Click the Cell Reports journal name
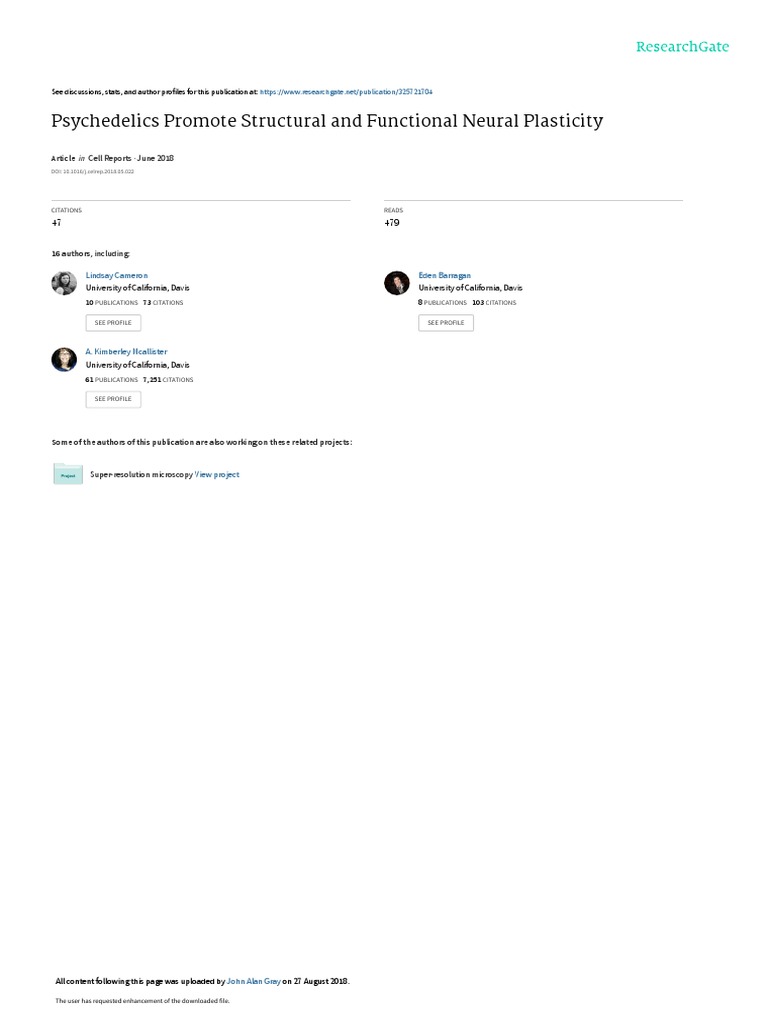The image size is (768, 1024). coord(110,158)
